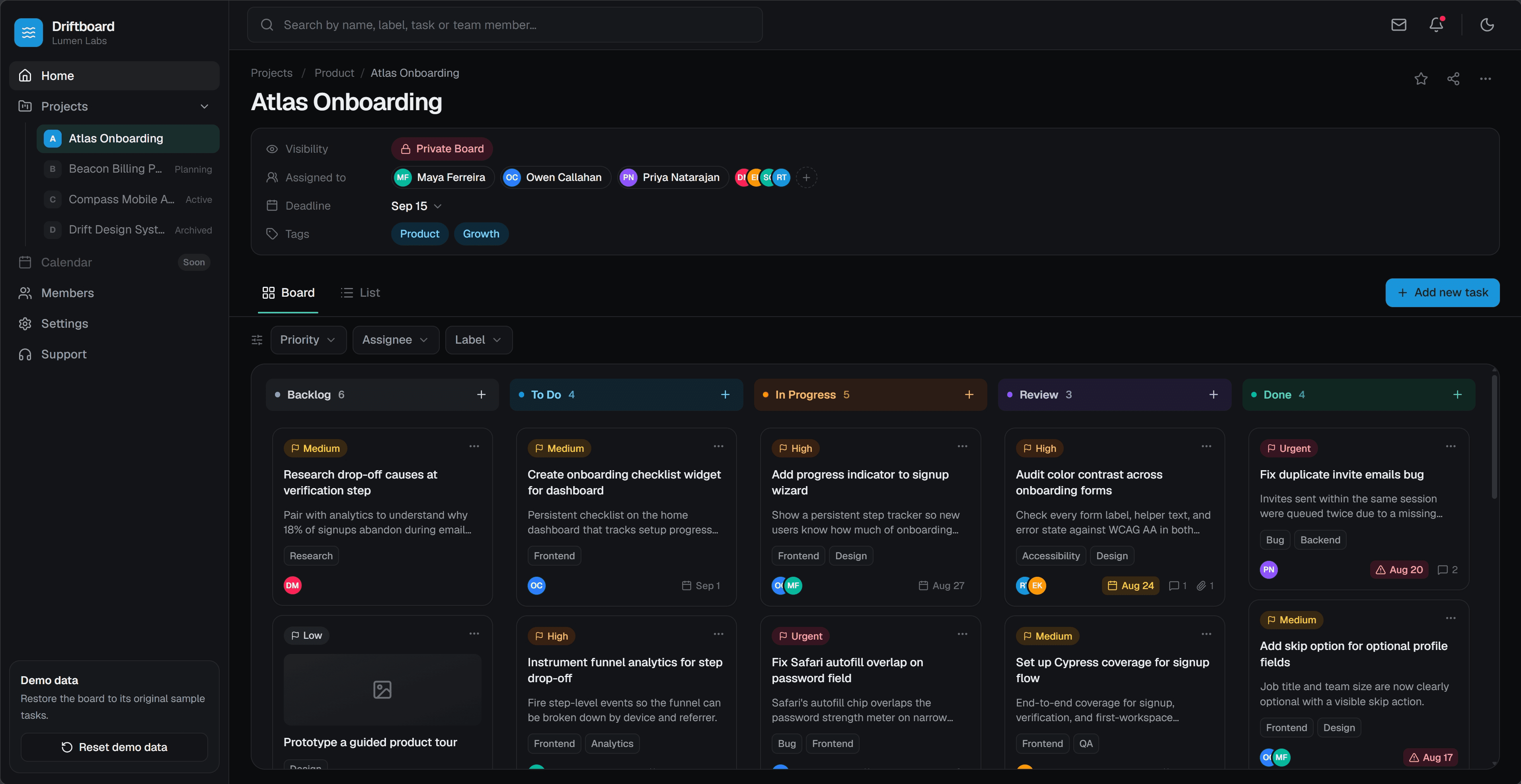Click in the search field

(x=504, y=25)
